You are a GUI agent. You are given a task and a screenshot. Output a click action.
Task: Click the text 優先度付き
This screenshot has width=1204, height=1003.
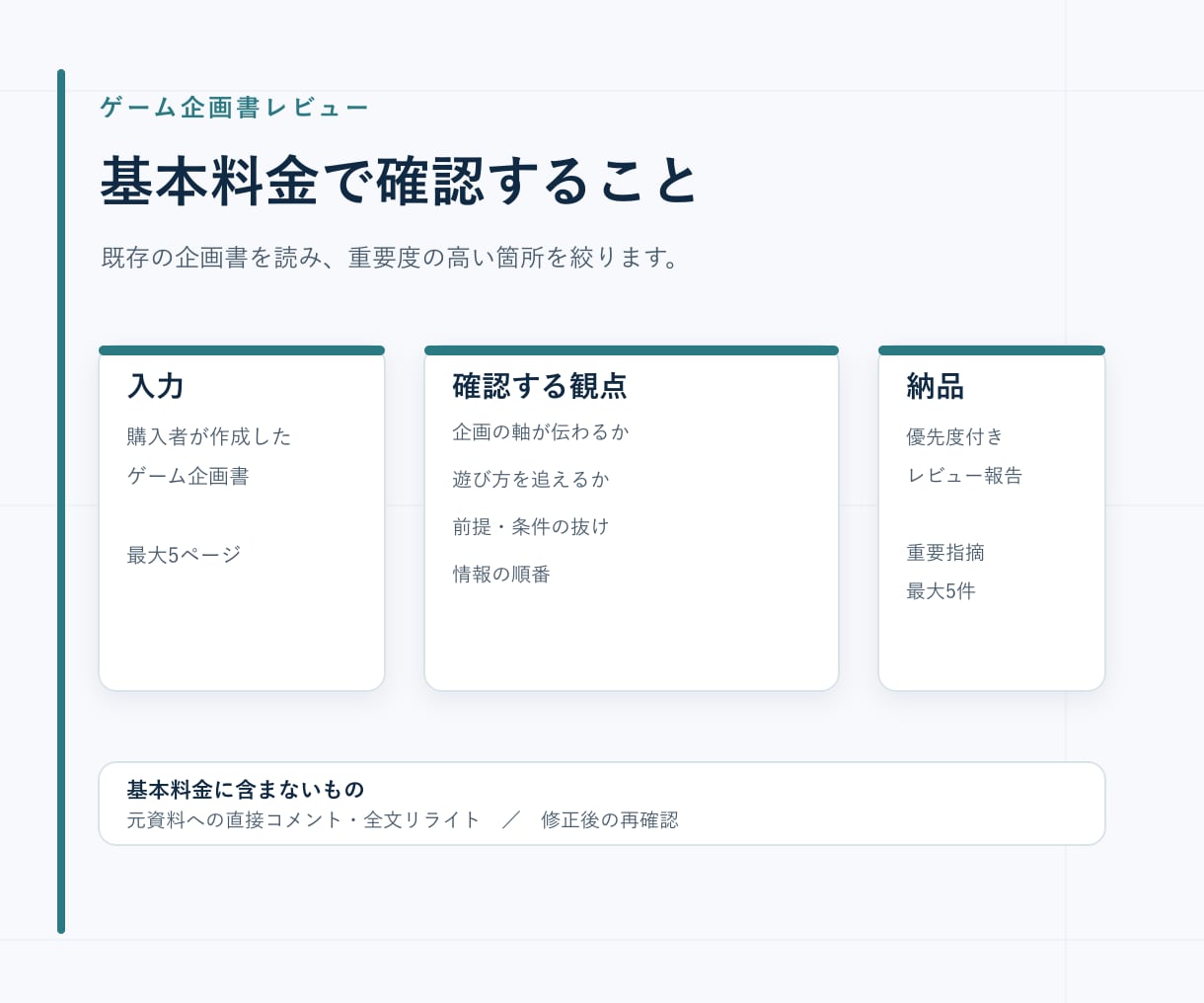click(x=954, y=436)
